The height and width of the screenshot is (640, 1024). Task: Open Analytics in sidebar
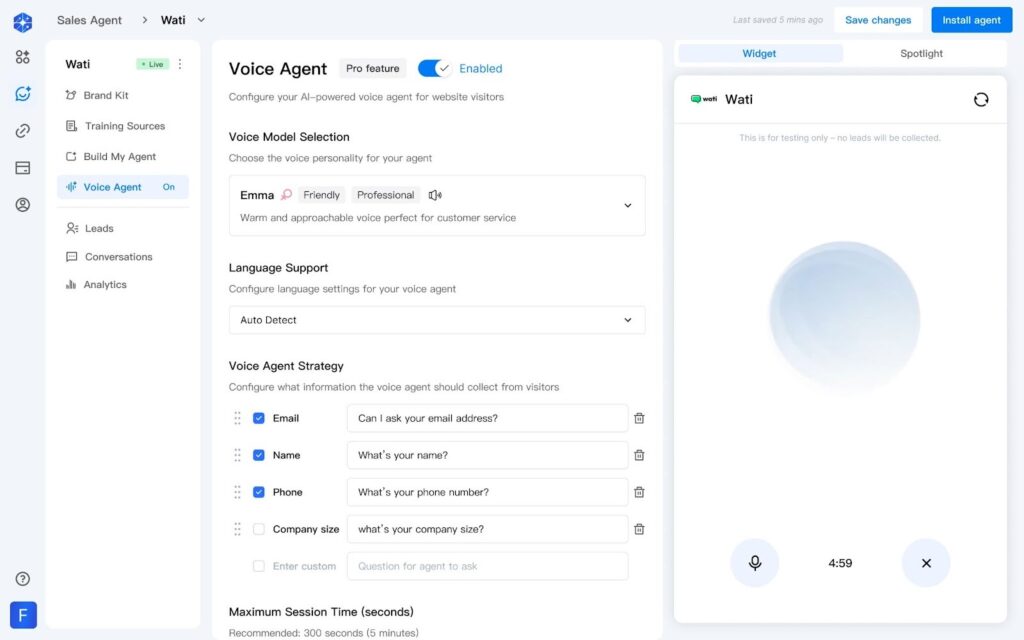(x=123, y=285)
